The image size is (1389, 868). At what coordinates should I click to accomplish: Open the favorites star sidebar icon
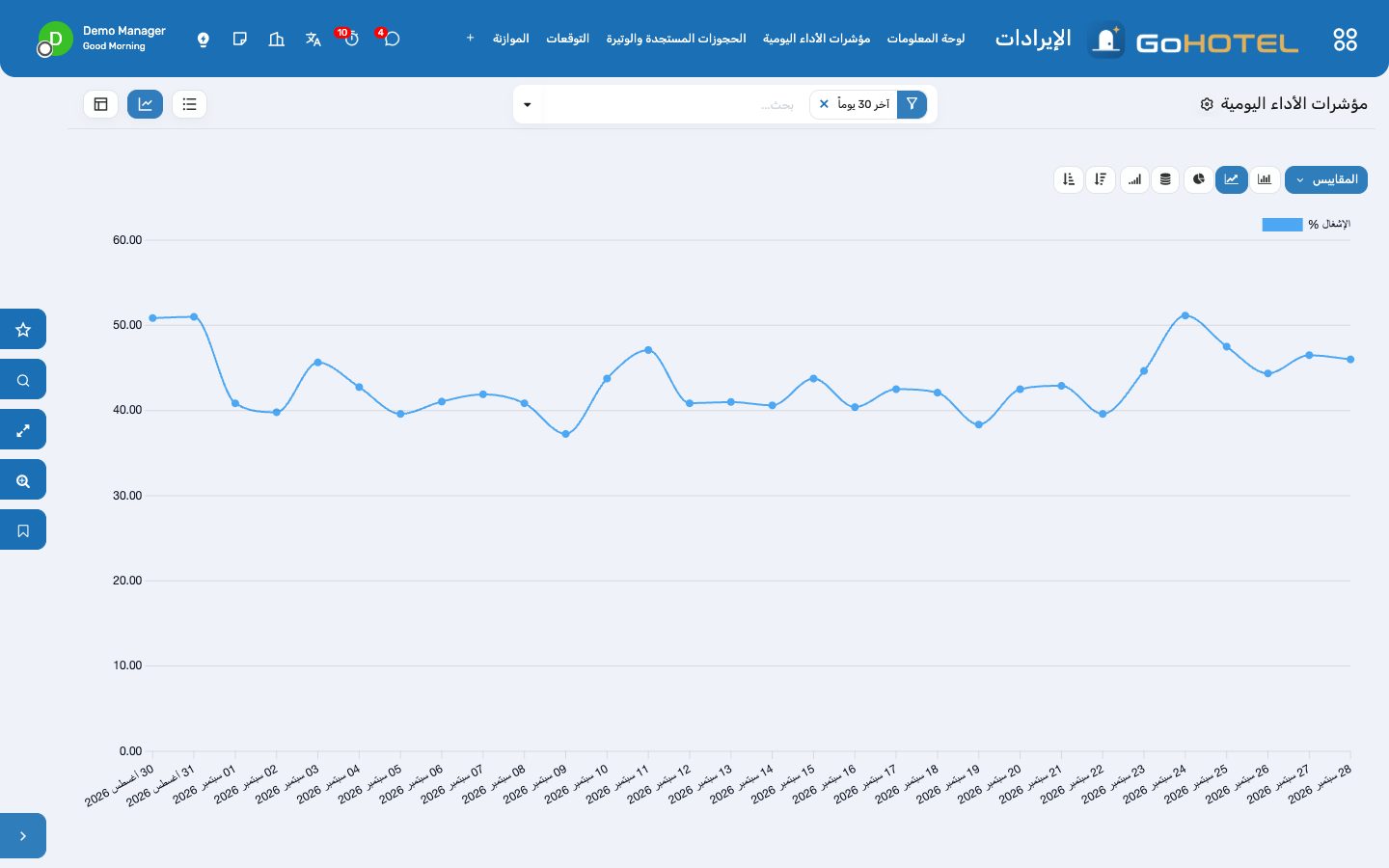(23, 329)
